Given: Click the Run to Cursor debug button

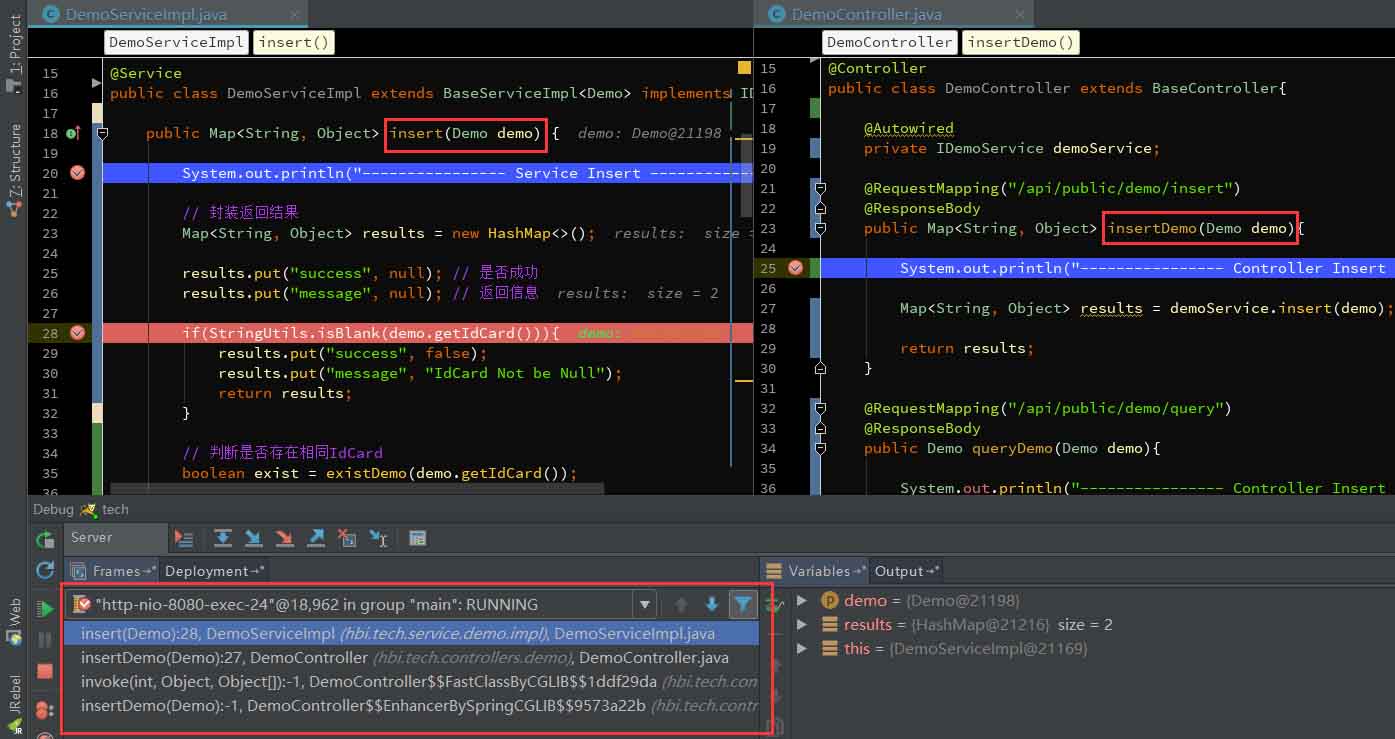Looking at the screenshot, I should click(379, 538).
